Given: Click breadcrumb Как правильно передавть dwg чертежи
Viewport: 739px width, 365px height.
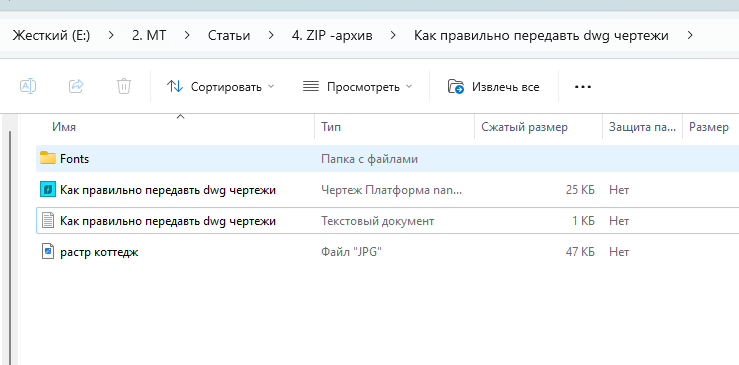Looking at the screenshot, I should click(541, 35).
